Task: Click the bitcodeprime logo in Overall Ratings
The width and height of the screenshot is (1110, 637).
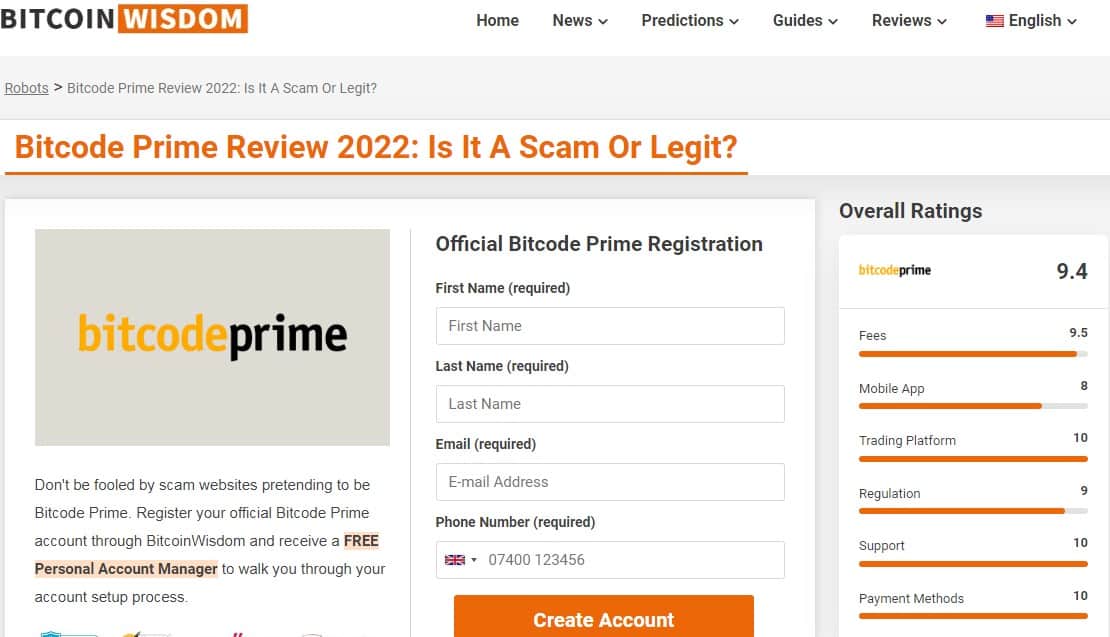Action: point(893,269)
